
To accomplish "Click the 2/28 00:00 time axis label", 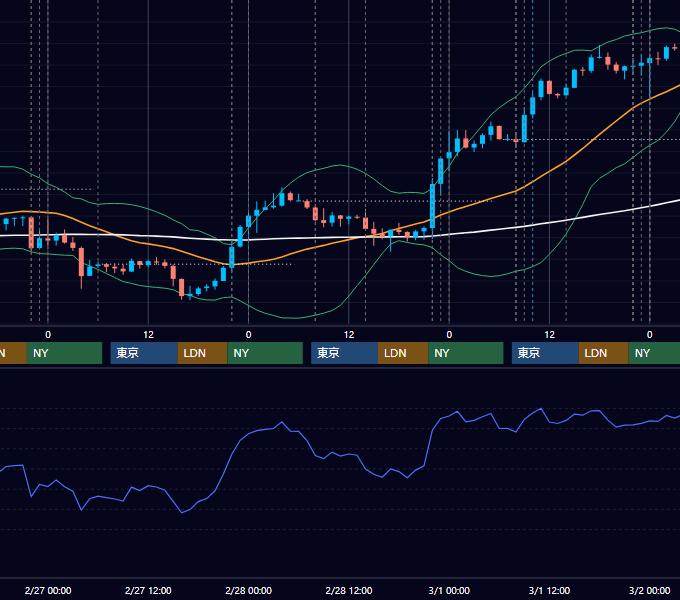I will [x=248, y=590].
